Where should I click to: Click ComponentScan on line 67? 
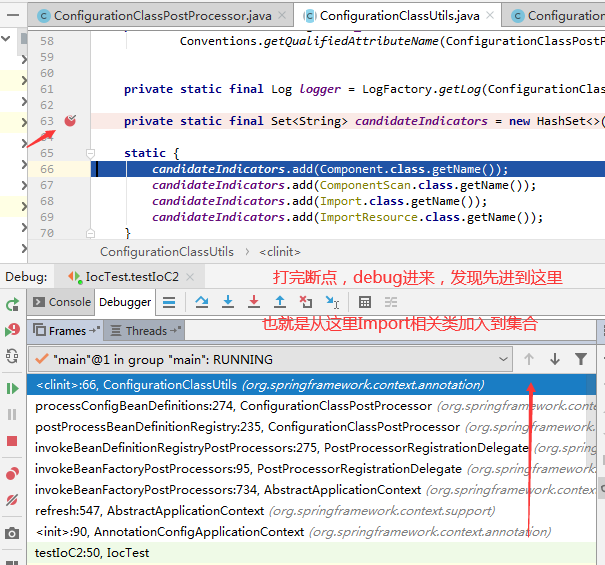coord(365,185)
